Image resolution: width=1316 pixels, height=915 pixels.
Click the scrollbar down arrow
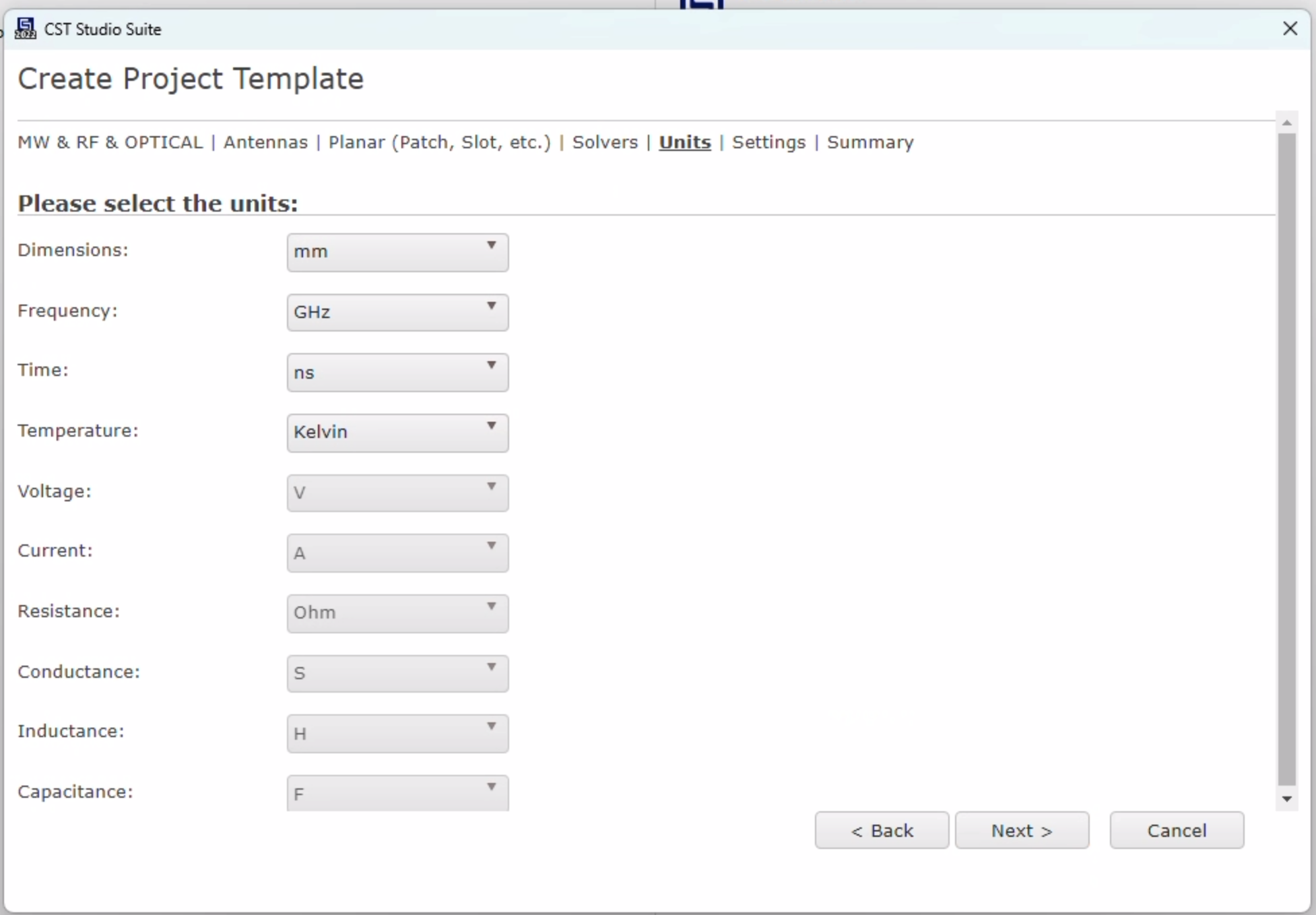coord(1287,799)
